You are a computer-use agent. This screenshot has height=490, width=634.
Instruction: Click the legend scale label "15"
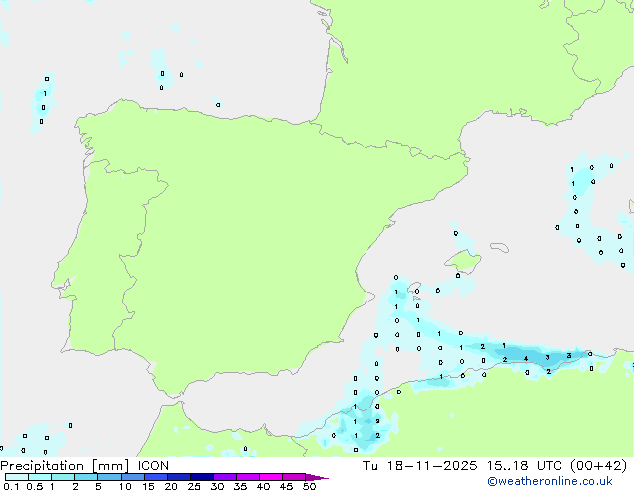pyautogui.click(x=148, y=486)
